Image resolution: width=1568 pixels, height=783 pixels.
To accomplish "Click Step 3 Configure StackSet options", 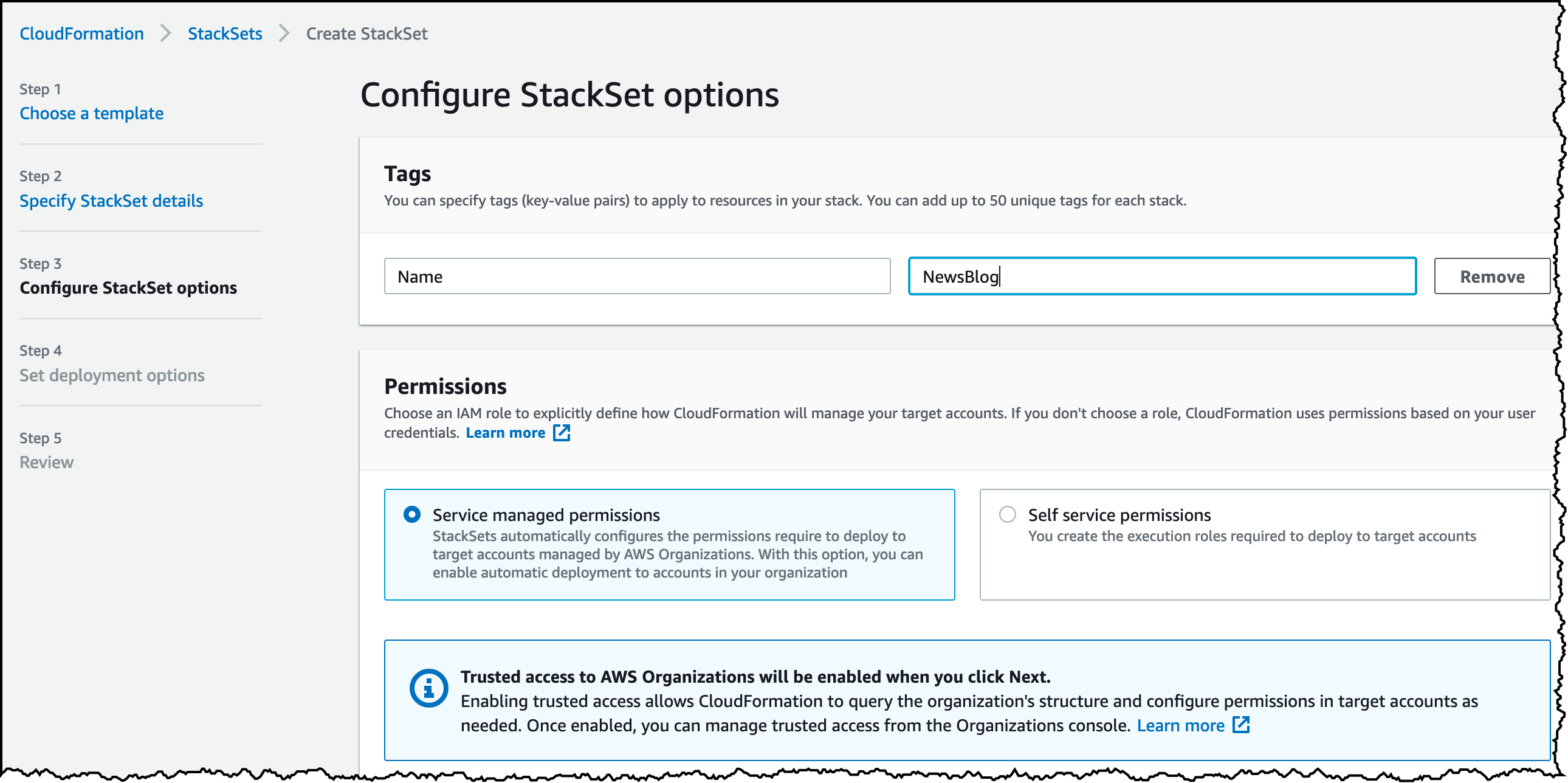I will (x=128, y=288).
